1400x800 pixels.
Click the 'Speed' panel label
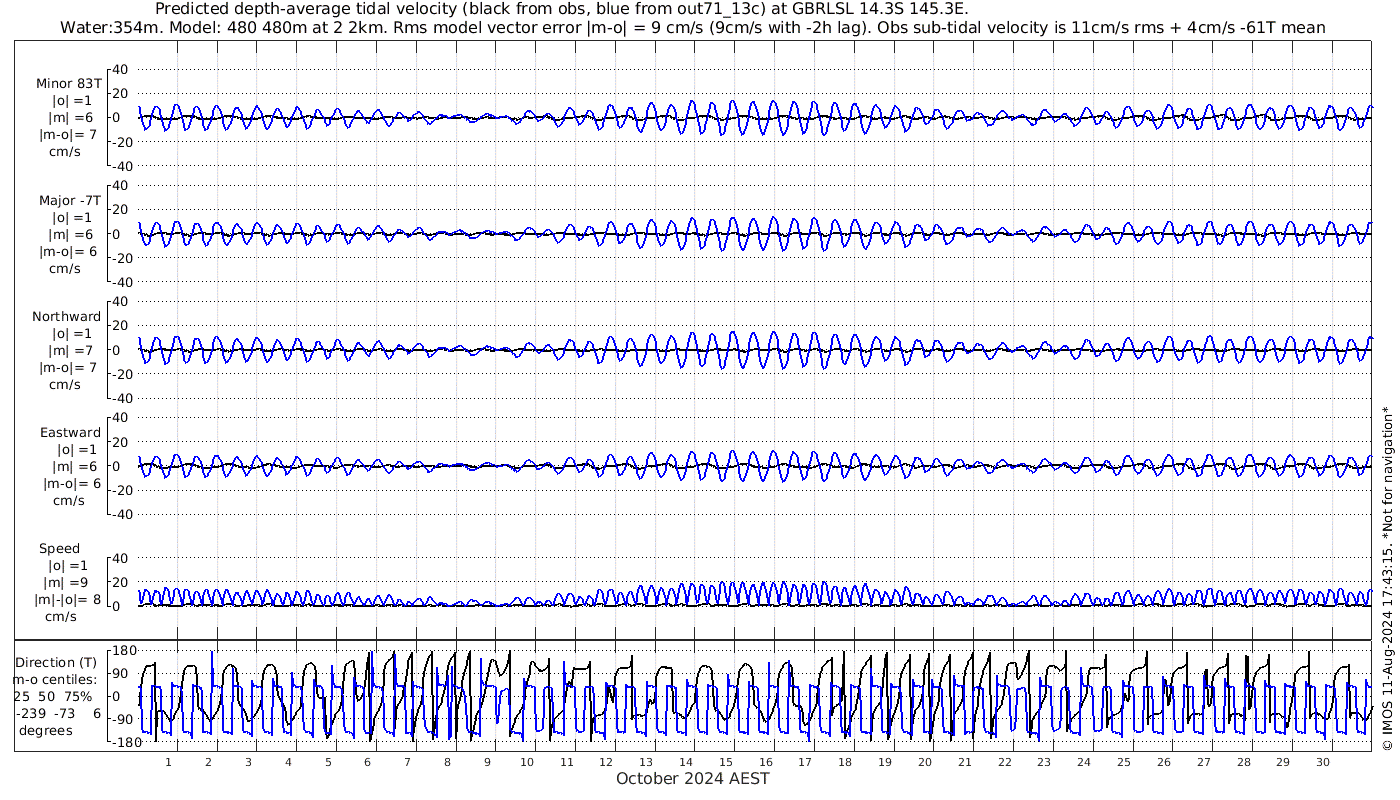coord(60,549)
